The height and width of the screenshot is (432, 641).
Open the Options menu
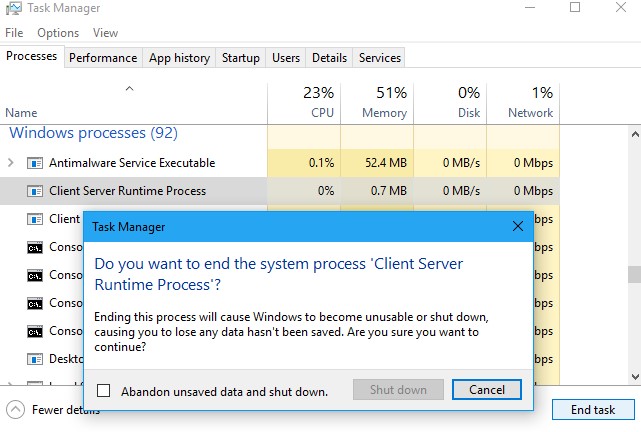point(58,33)
